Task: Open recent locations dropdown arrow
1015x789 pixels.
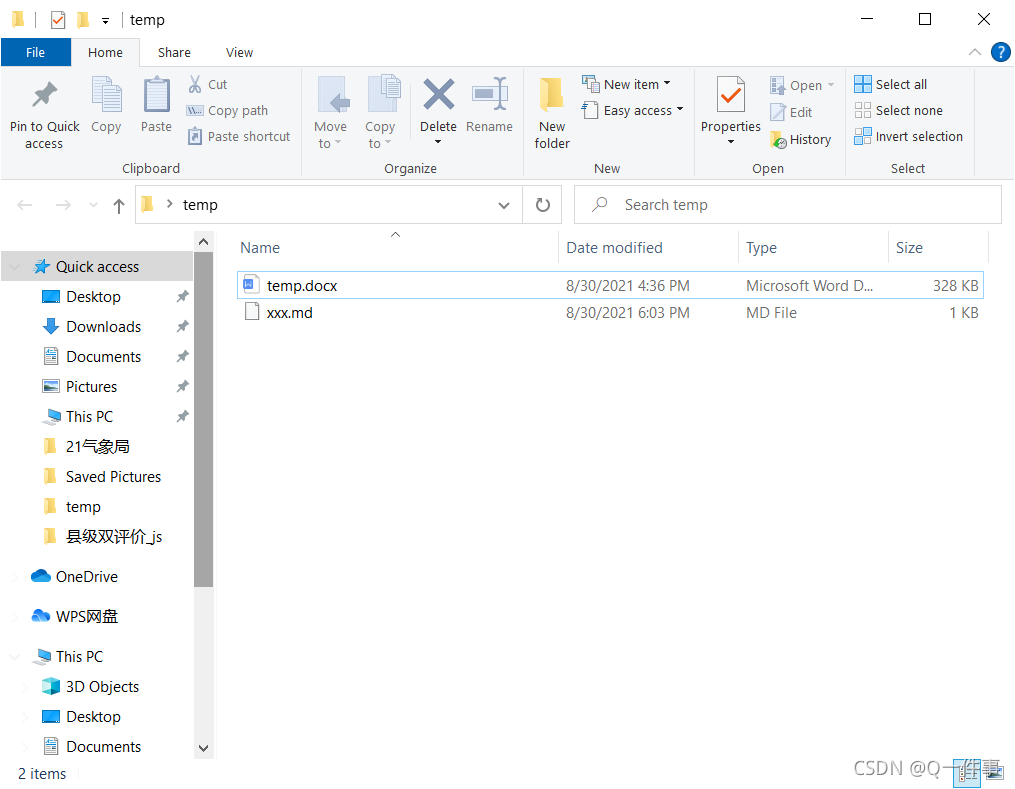Action: click(x=93, y=205)
